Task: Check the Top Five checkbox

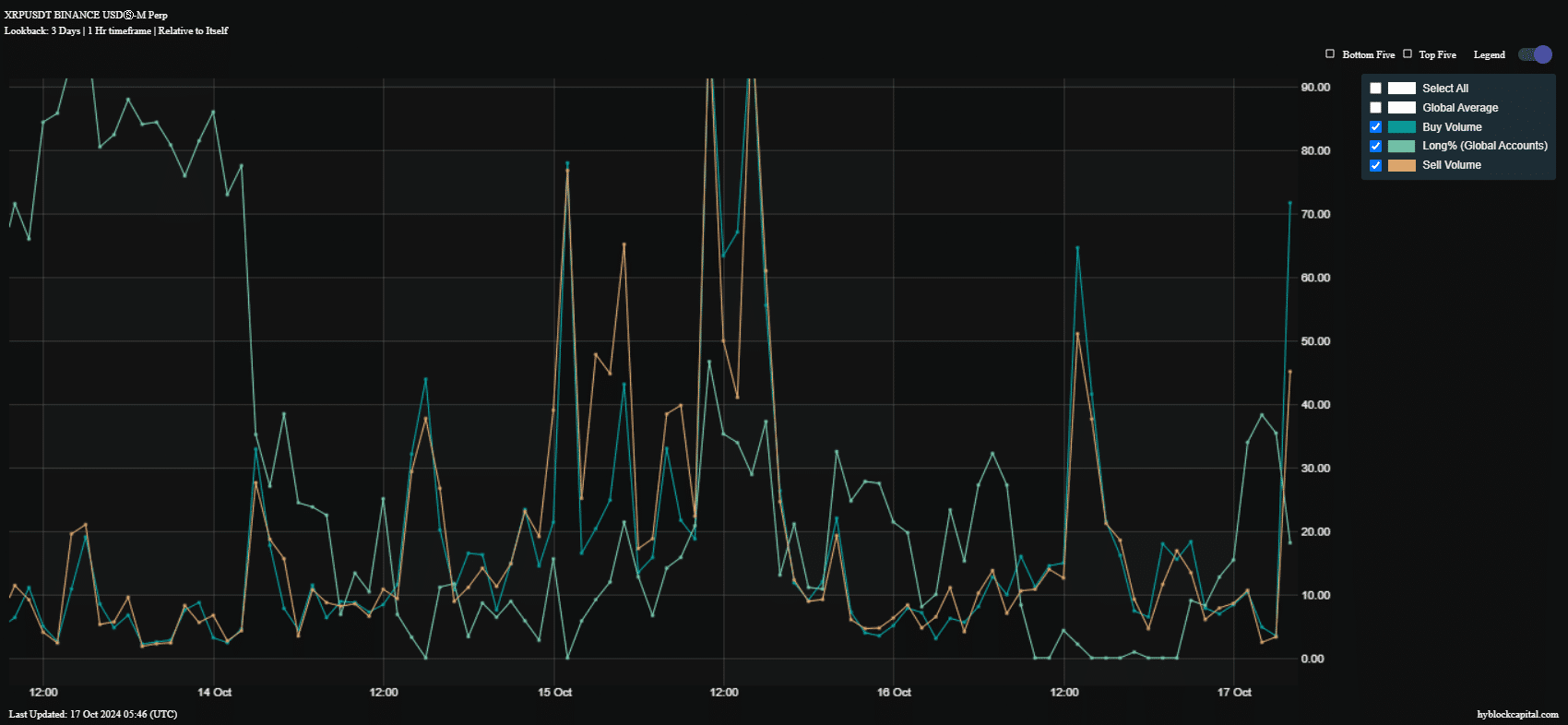Action: coord(1408,54)
